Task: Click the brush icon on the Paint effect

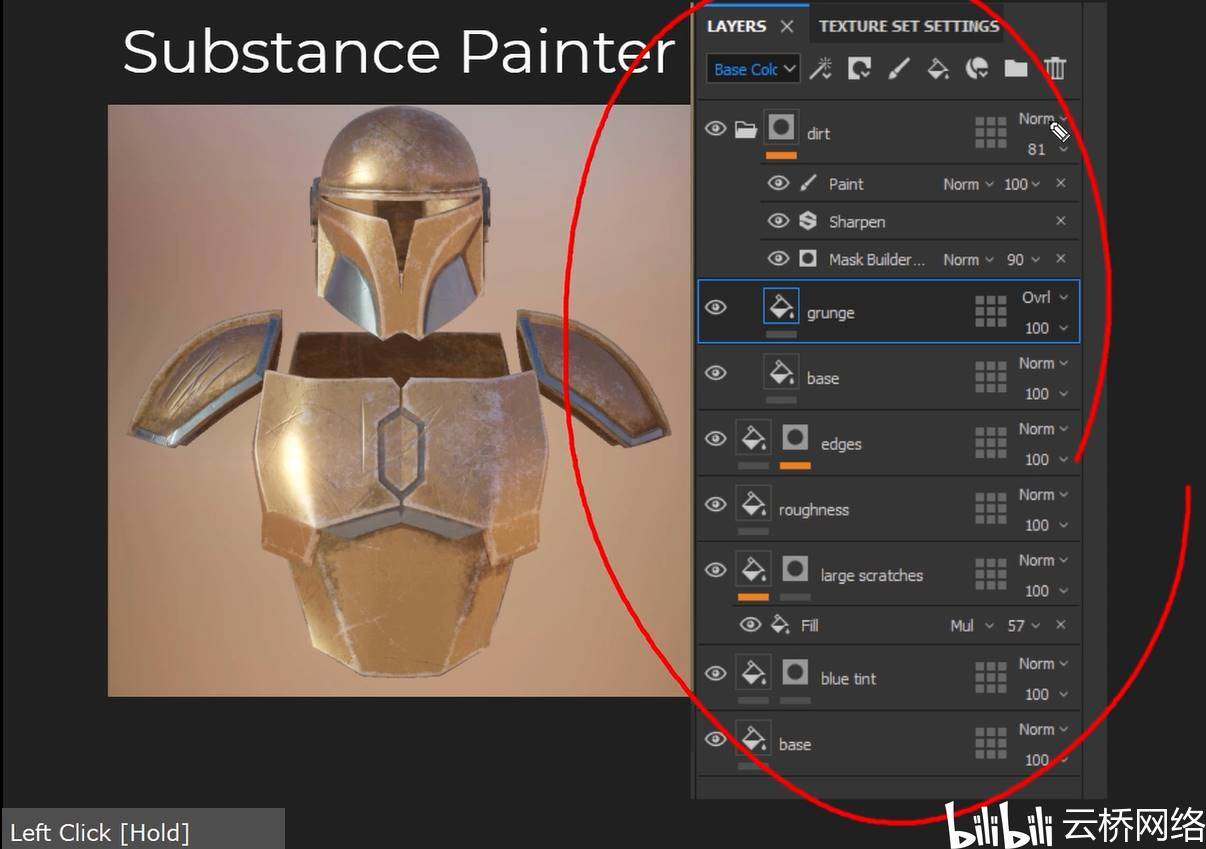Action: (x=808, y=183)
